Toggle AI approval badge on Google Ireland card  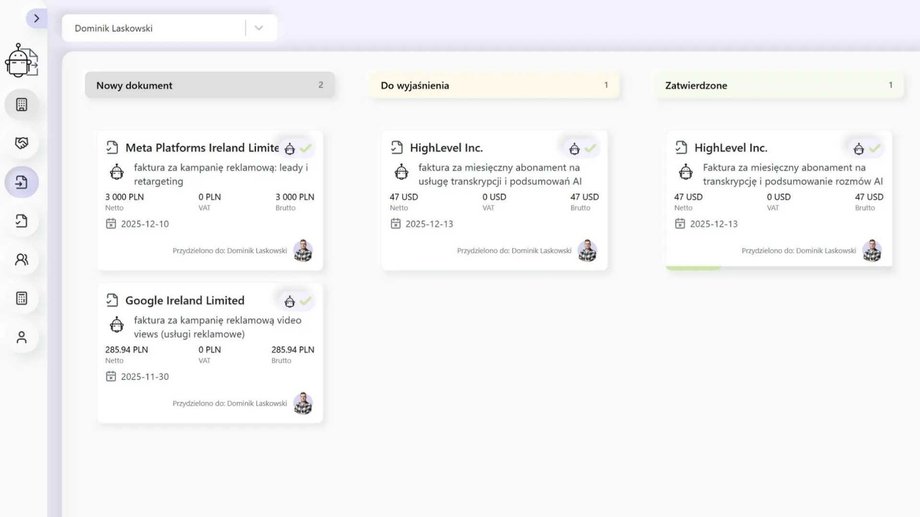297,301
